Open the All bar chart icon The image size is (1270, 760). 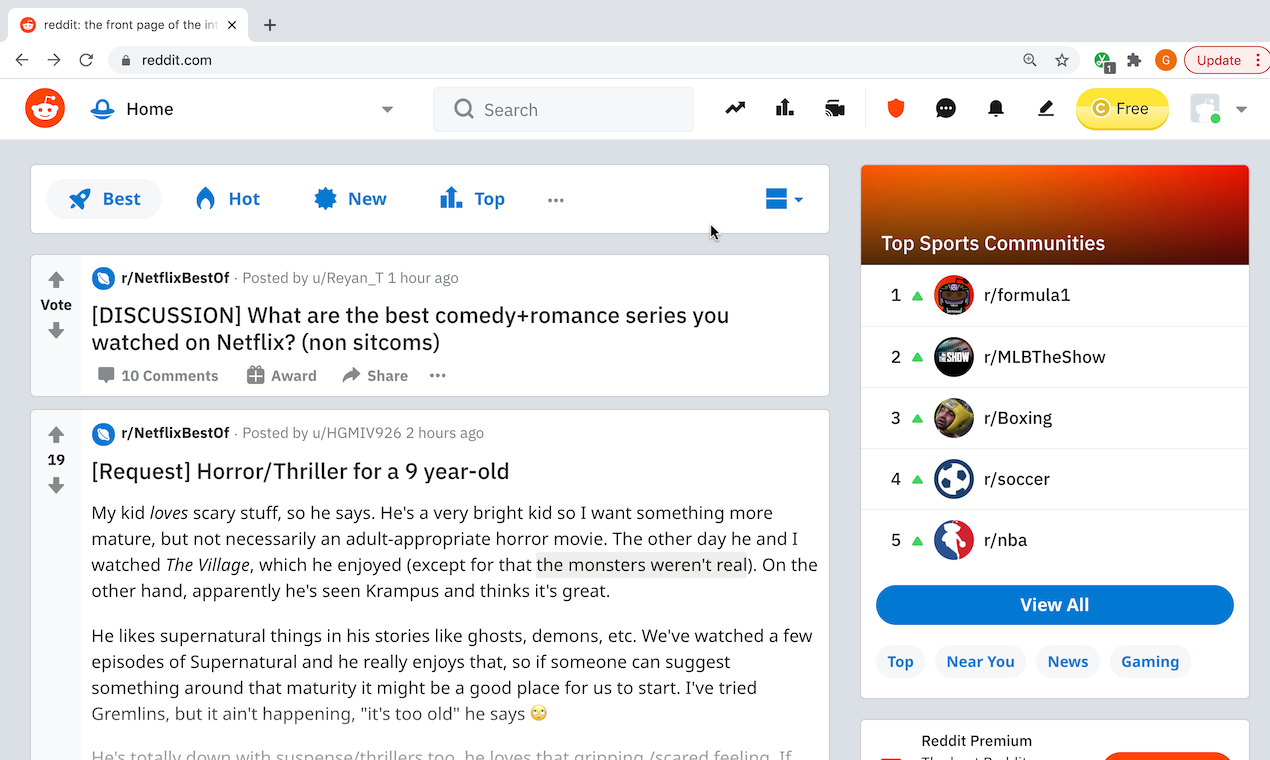(x=785, y=108)
